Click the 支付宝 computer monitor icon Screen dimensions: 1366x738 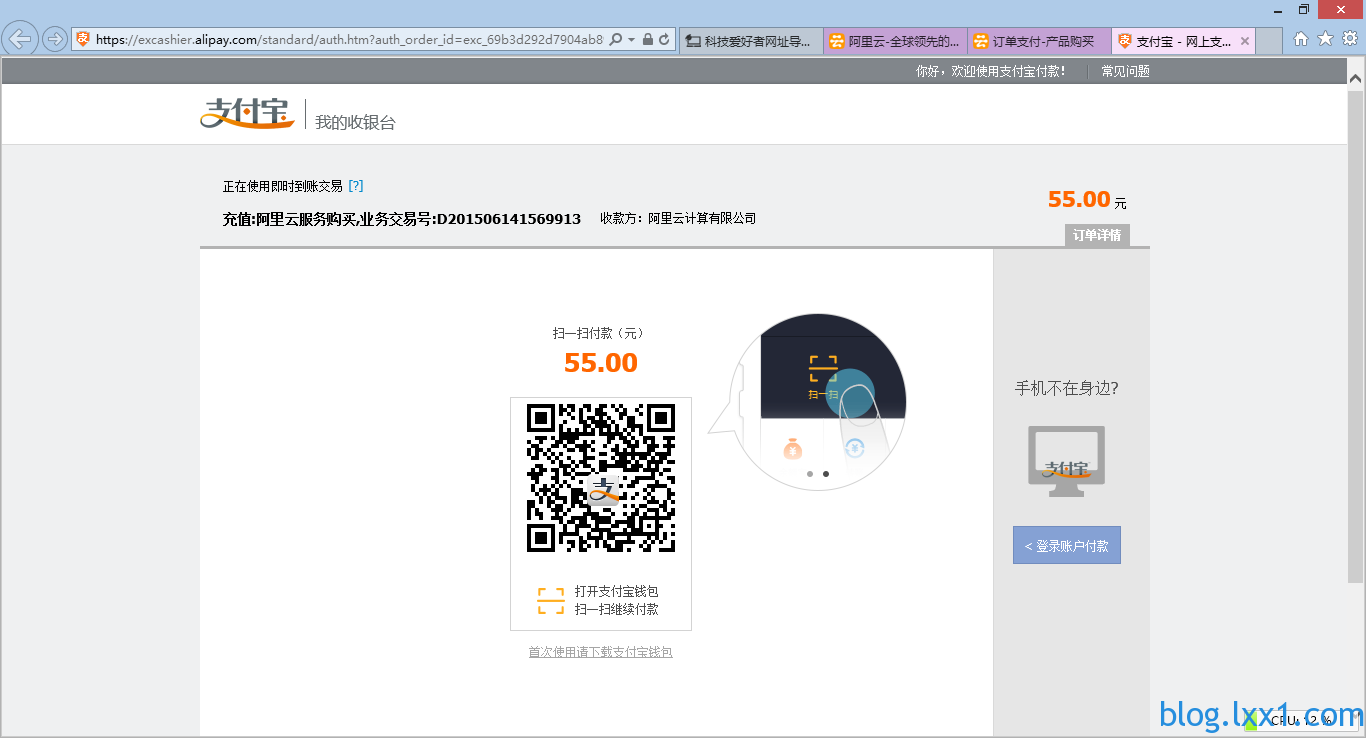point(1066,462)
